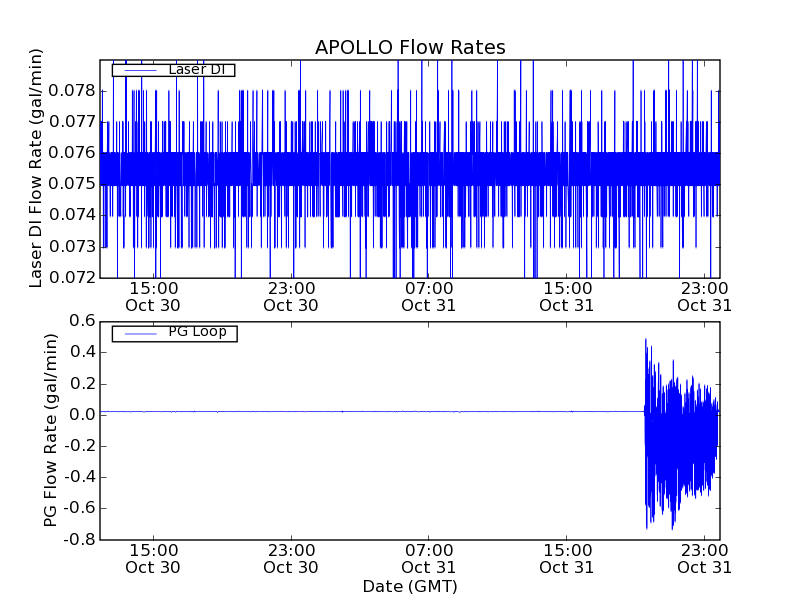Click '07:00 Oct 31' under the PG Loop plot

tap(429, 559)
